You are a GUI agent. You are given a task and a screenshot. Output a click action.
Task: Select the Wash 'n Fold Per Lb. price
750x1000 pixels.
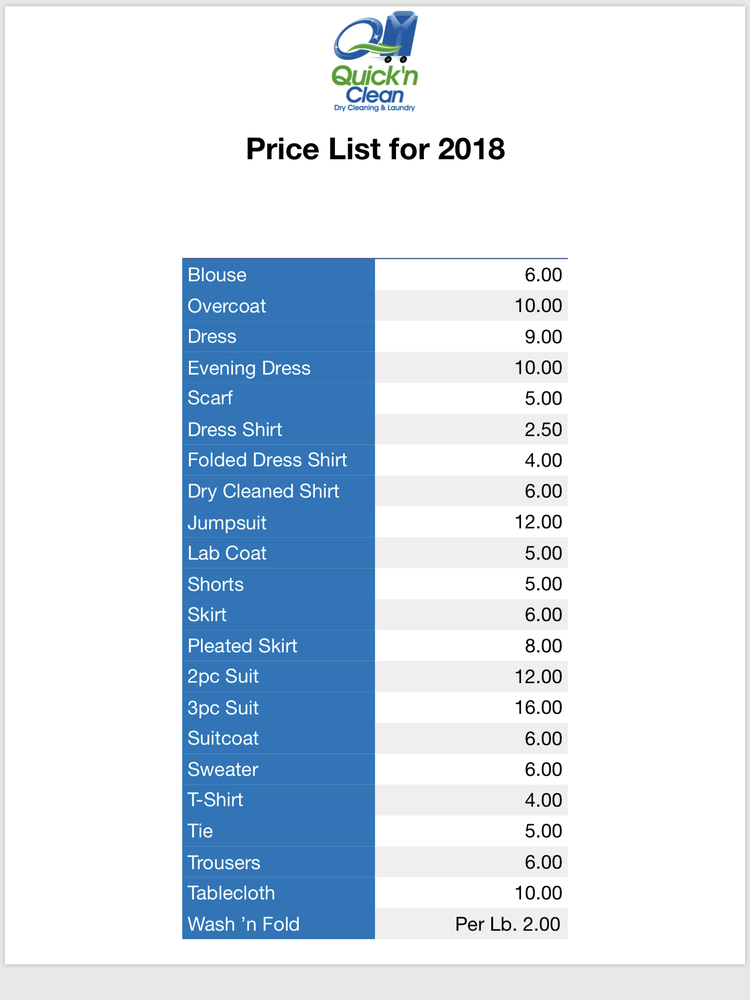[508, 924]
